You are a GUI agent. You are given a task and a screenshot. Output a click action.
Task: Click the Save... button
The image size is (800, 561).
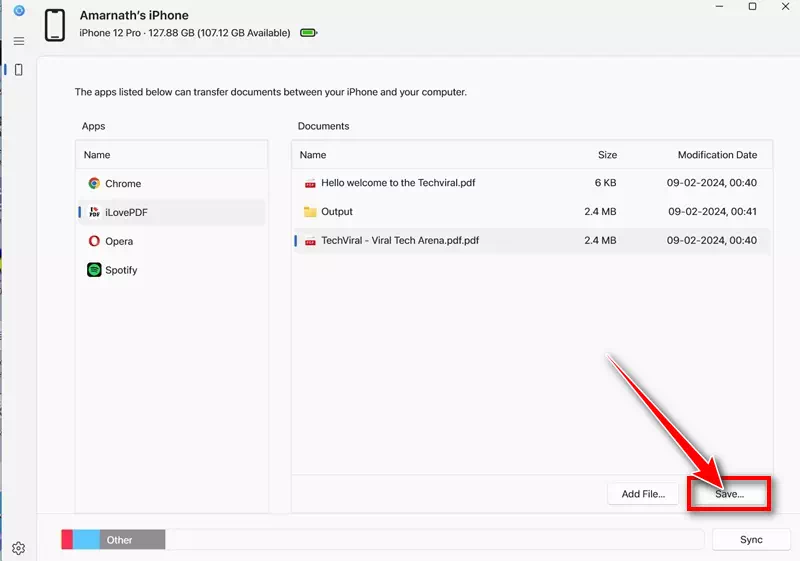point(729,494)
